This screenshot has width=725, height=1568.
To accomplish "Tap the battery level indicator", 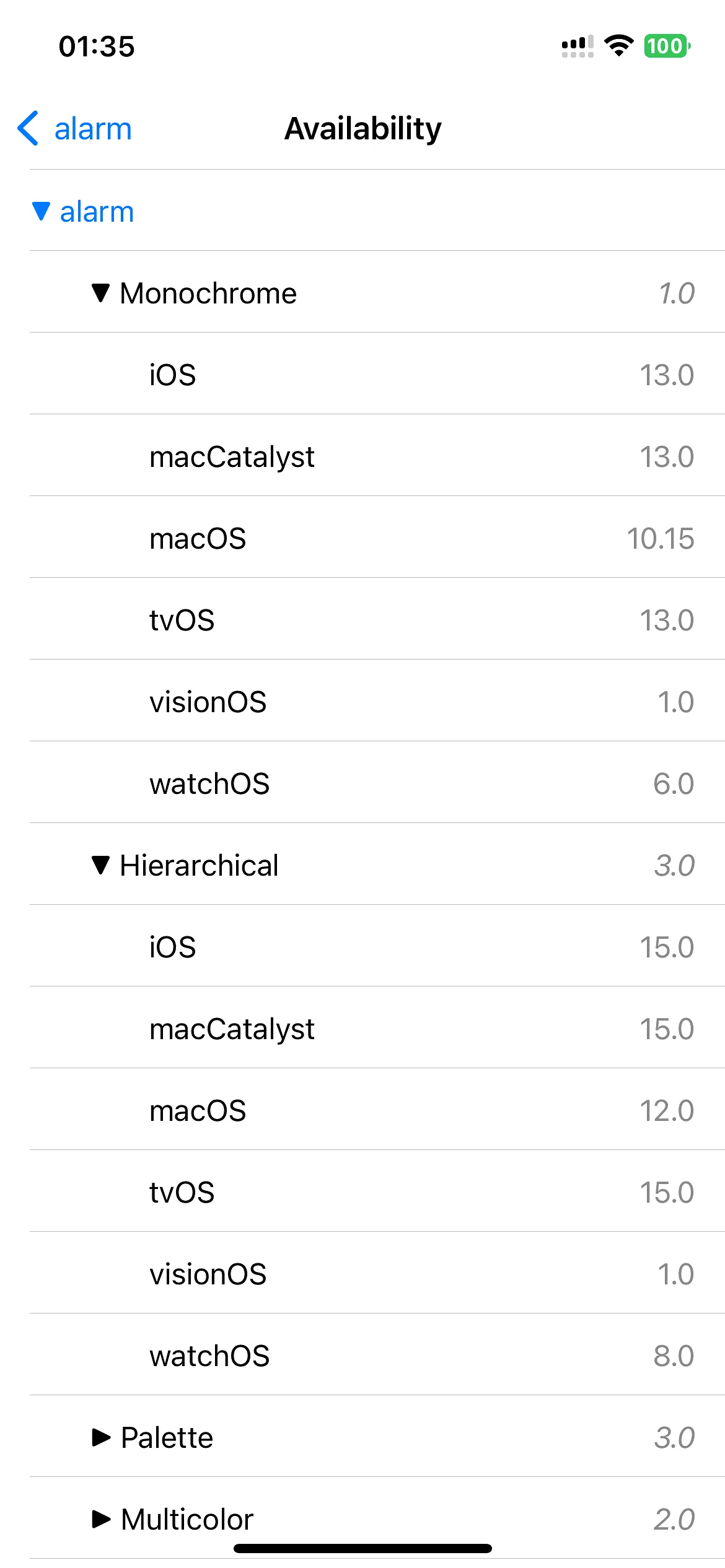I will (667, 46).
